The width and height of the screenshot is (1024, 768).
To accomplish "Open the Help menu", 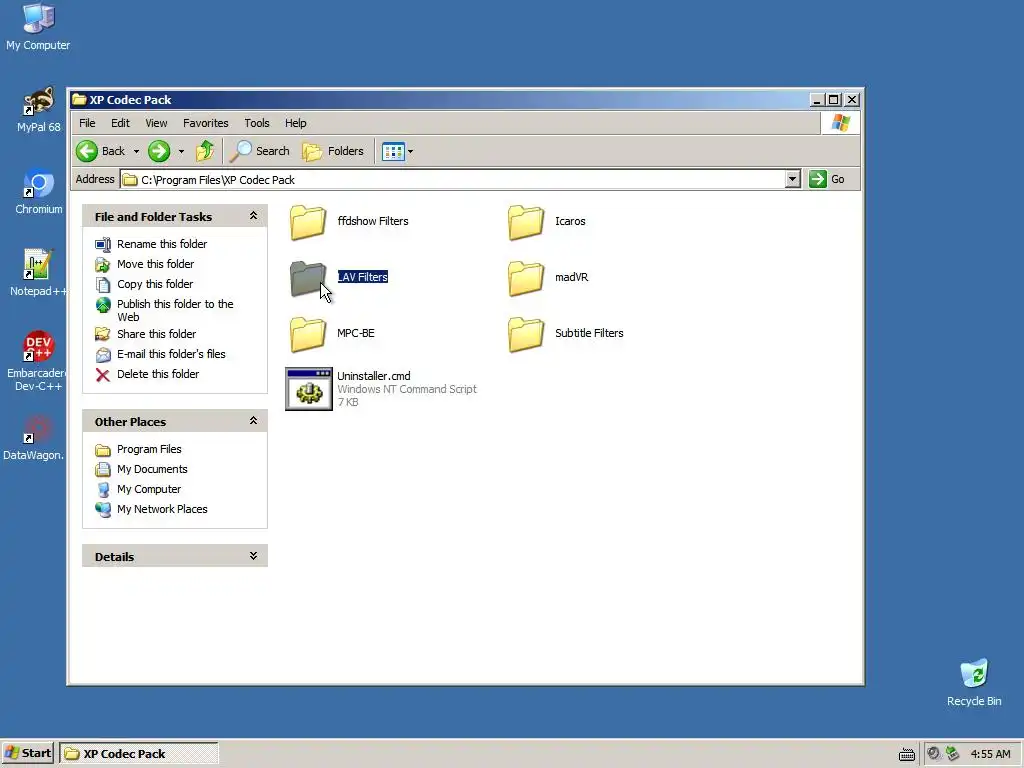I will pos(295,123).
